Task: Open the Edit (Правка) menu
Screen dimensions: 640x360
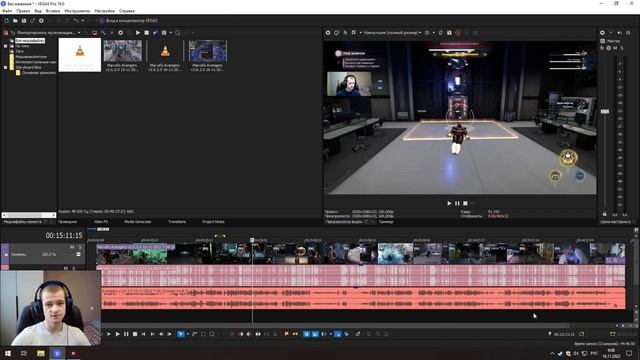Action: tap(23, 11)
